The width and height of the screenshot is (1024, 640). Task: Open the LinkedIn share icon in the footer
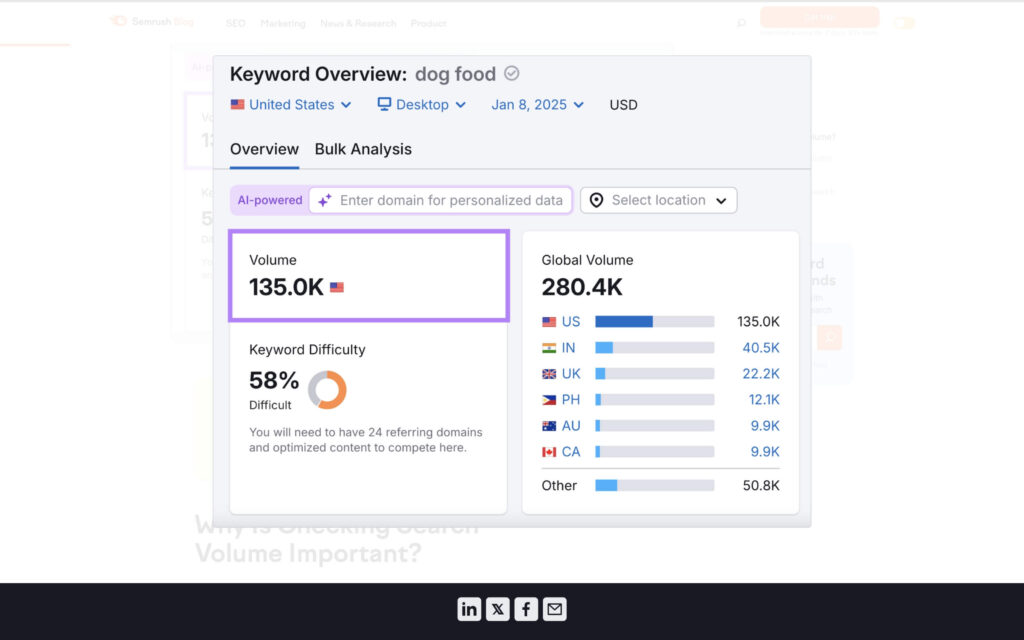point(469,608)
